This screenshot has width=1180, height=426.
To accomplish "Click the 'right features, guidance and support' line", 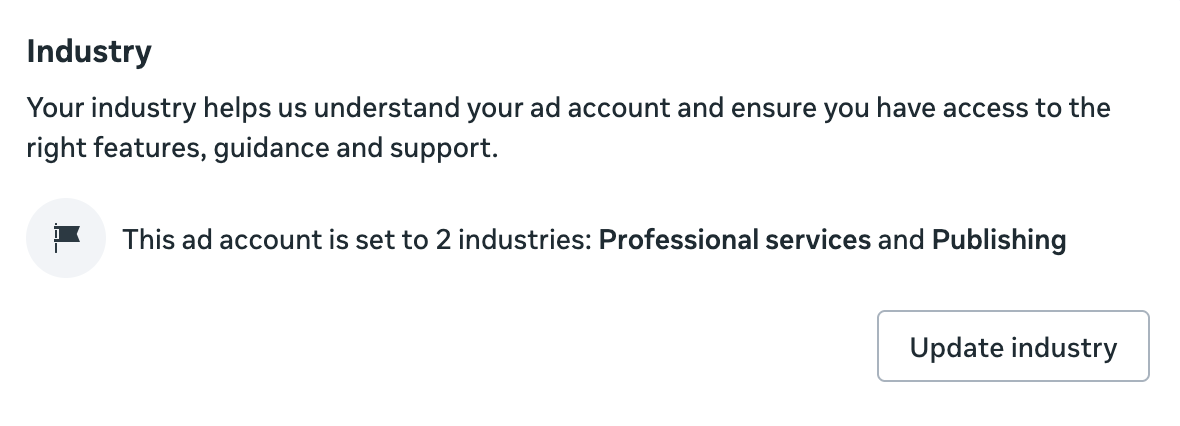I will coord(262,152).
